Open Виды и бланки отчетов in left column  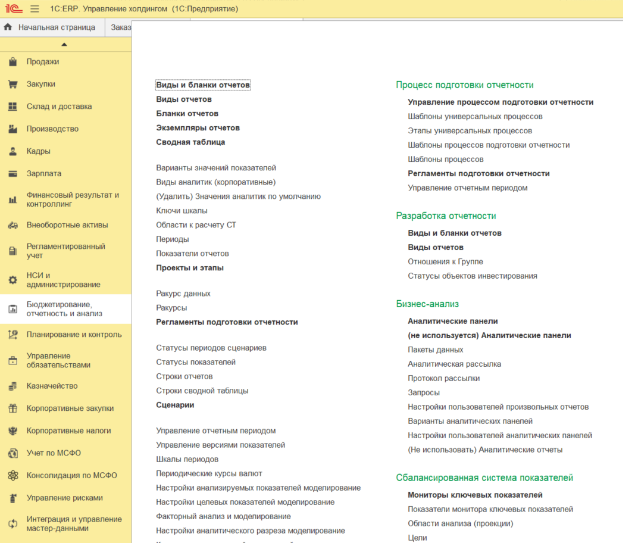[203, 85]
